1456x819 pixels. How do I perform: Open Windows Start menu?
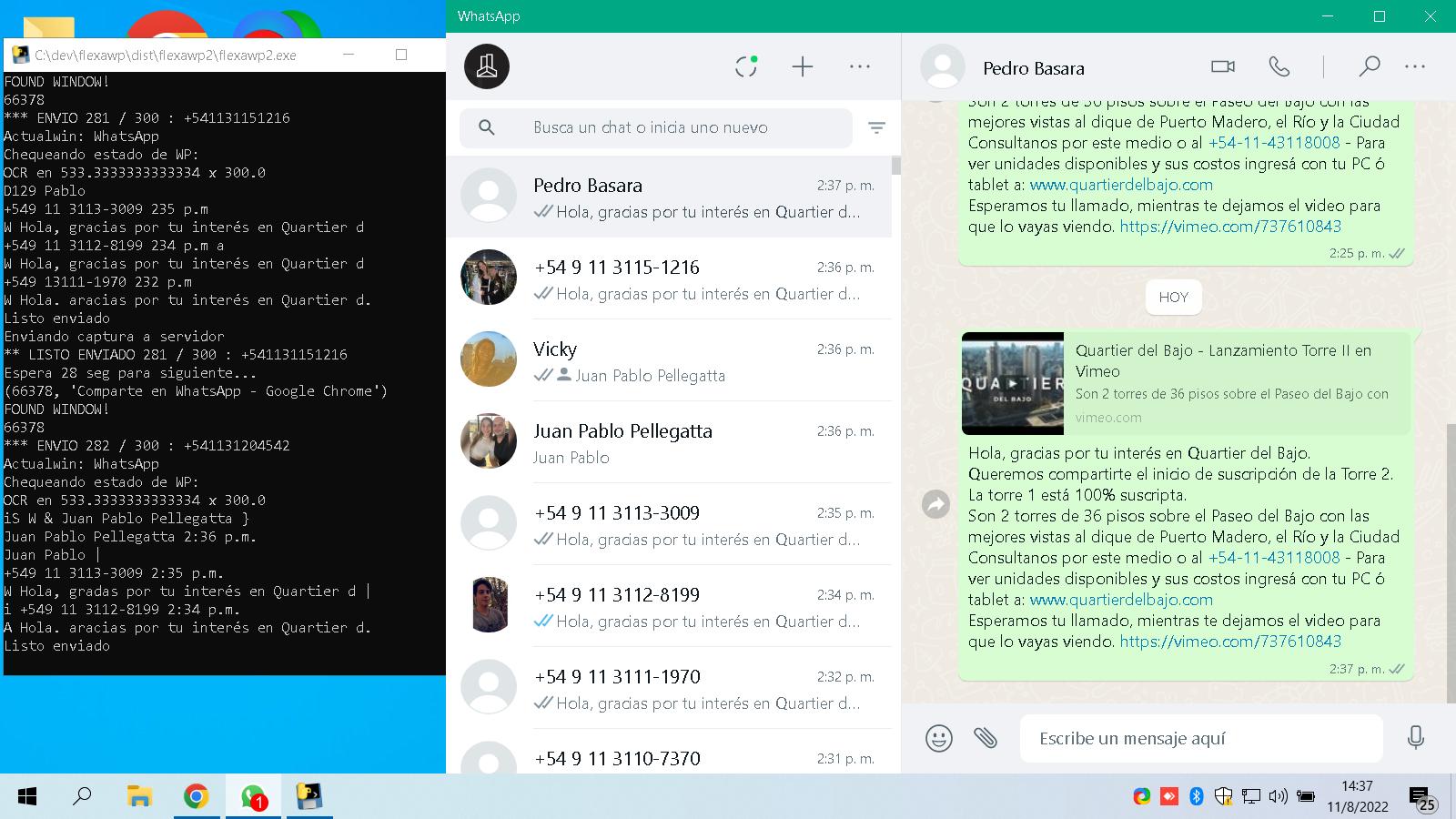pos(27,797)
